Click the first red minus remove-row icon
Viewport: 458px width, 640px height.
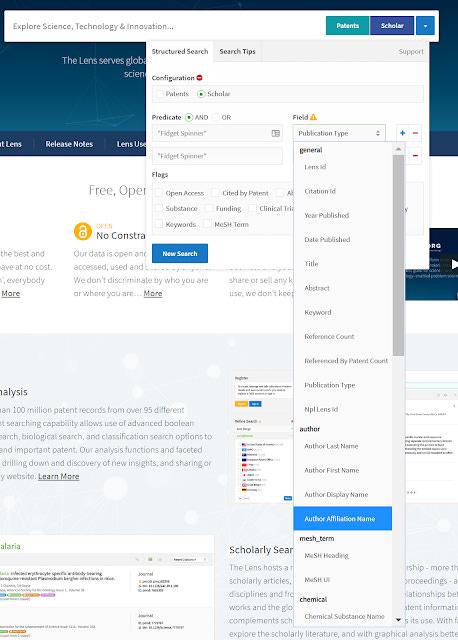[x=415, y=133]
